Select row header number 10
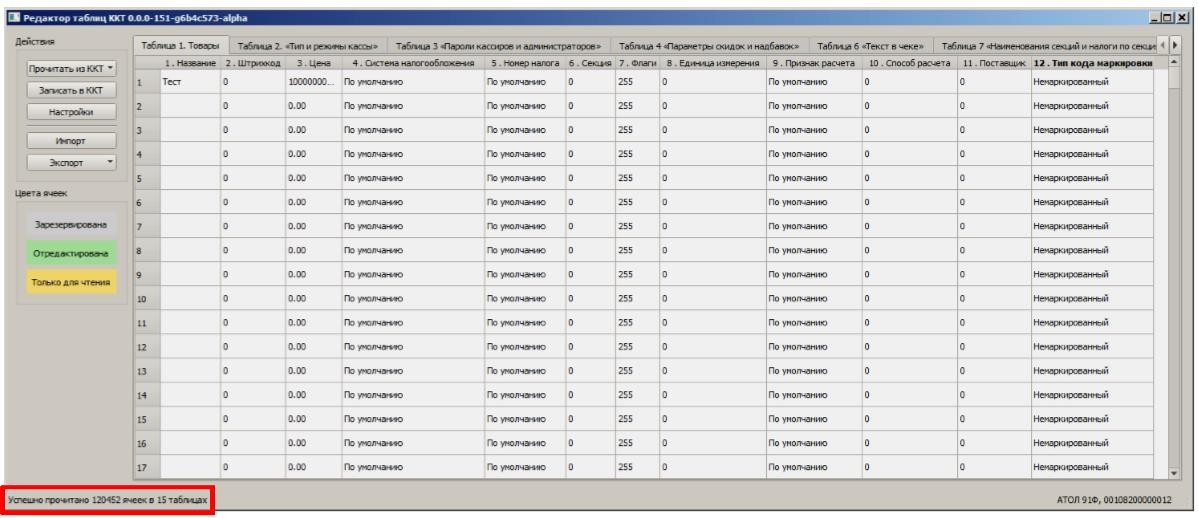The image size is (1198, 518). [145, 299]
